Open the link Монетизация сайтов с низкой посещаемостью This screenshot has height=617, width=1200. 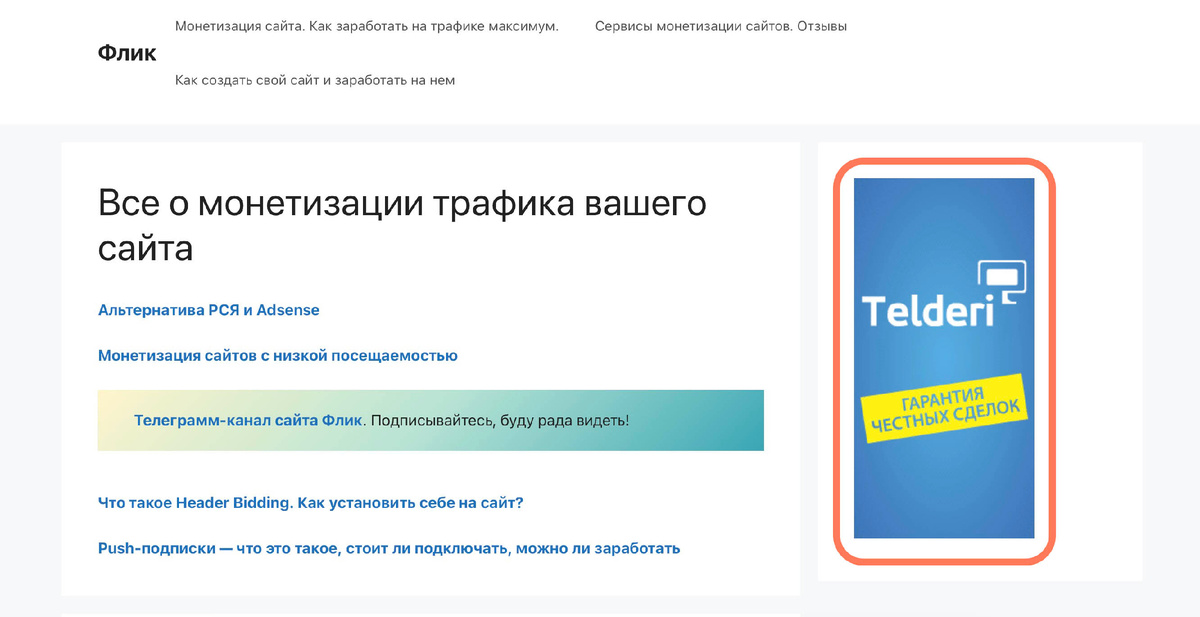[278, 355]
